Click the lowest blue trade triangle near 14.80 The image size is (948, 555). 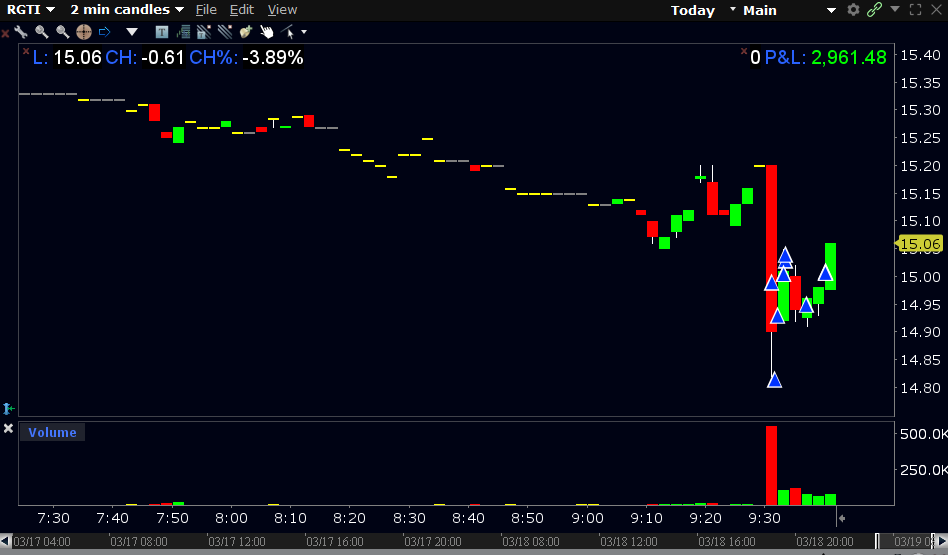(x=774, y=380)
